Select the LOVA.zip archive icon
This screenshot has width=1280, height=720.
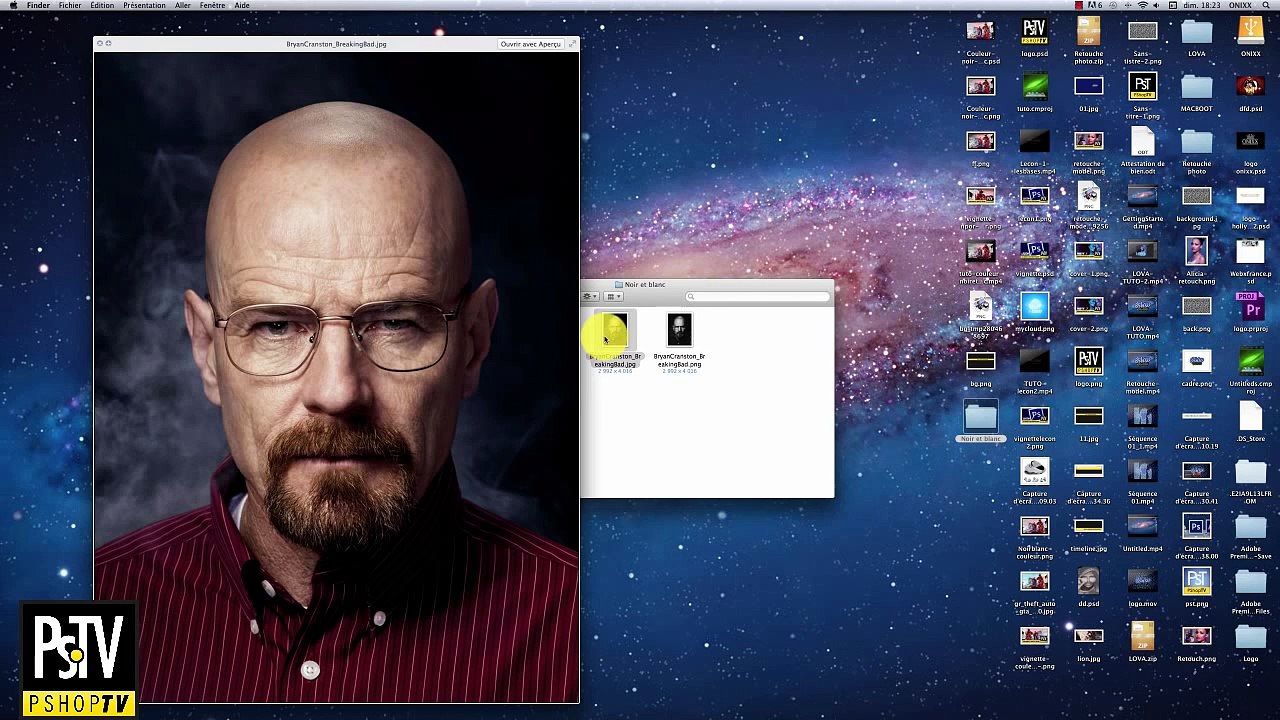click(x=1142, y=637)
